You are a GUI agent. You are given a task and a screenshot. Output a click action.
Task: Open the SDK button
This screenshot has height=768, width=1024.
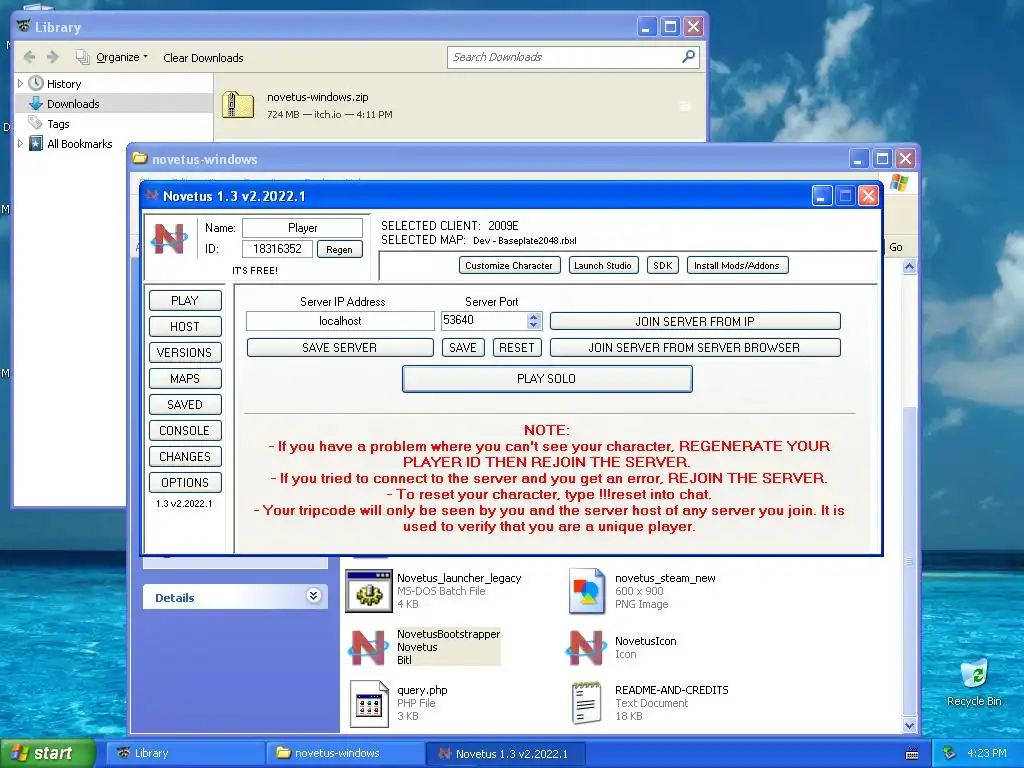[663, 265]
